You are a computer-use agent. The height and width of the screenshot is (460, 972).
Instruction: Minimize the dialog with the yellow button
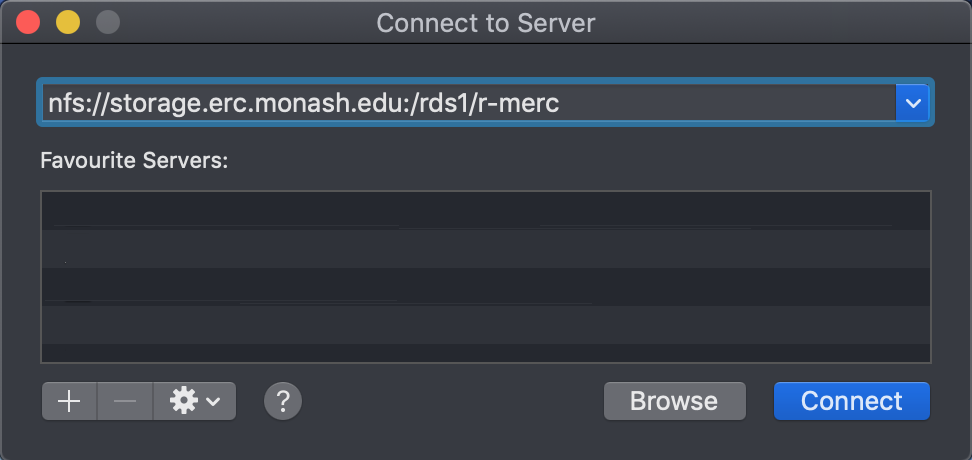pos(67,22)
